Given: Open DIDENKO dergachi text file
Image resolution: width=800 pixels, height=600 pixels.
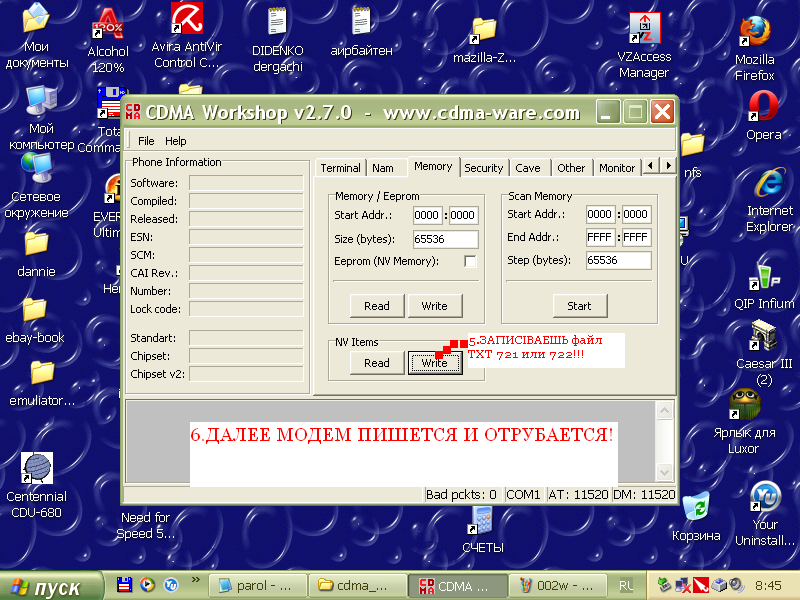Looking at the screenshot, I should [x=278, y=39].
